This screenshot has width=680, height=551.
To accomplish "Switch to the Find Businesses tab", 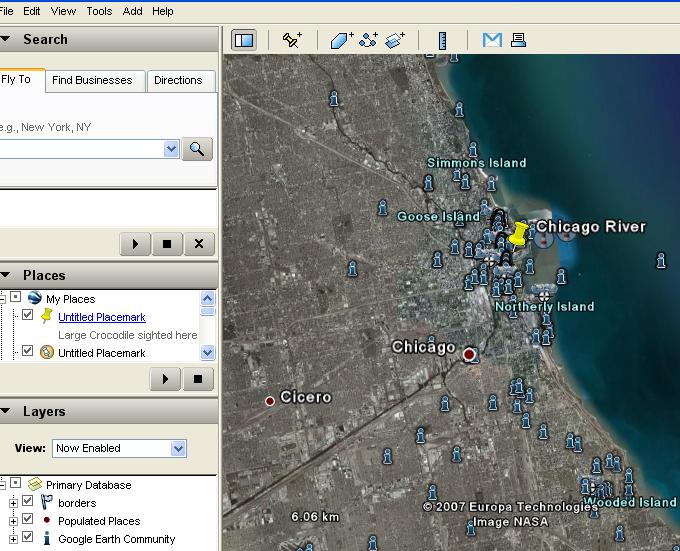I will (x=95, y=81).
